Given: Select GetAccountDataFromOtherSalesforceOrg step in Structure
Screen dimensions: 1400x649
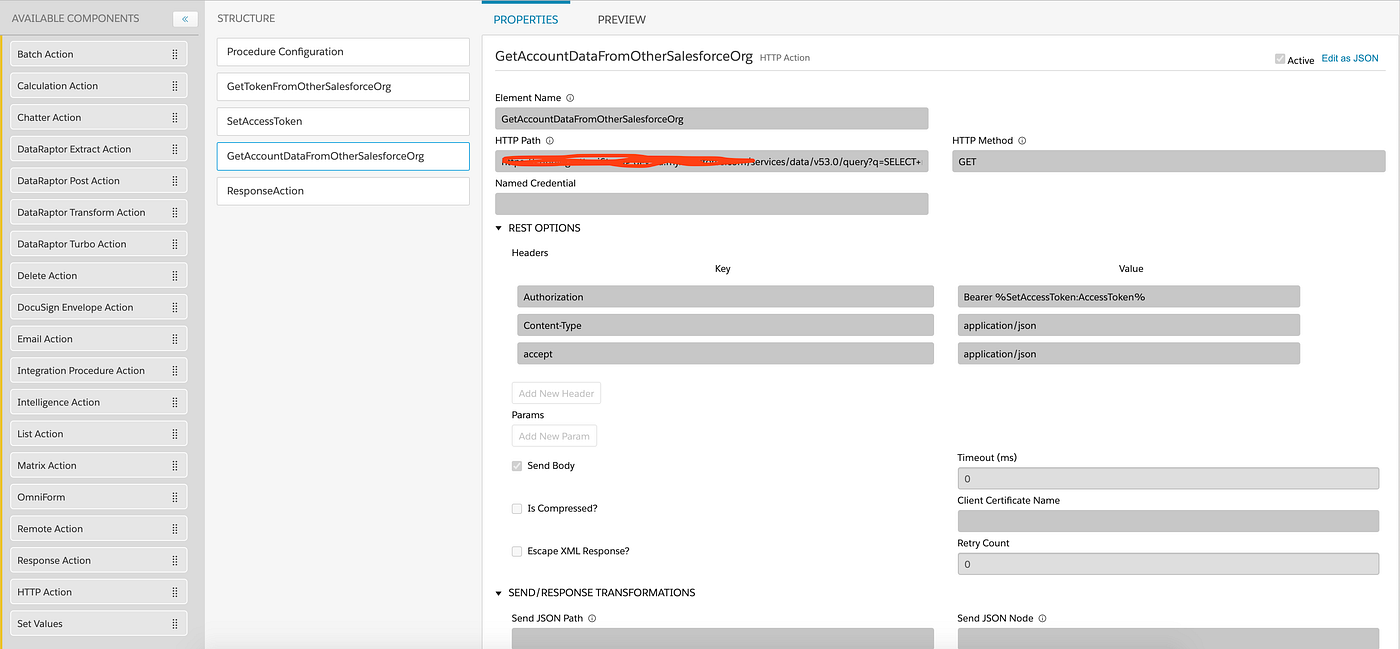Looking at the screenshot, I should pos(342,156).
